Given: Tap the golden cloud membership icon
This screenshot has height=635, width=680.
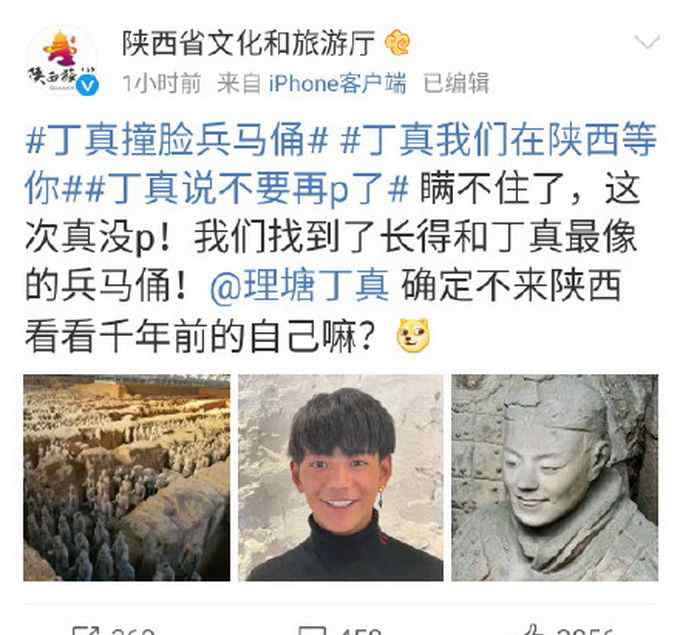Looking at the screenshot, I should (x=398, y=43).
